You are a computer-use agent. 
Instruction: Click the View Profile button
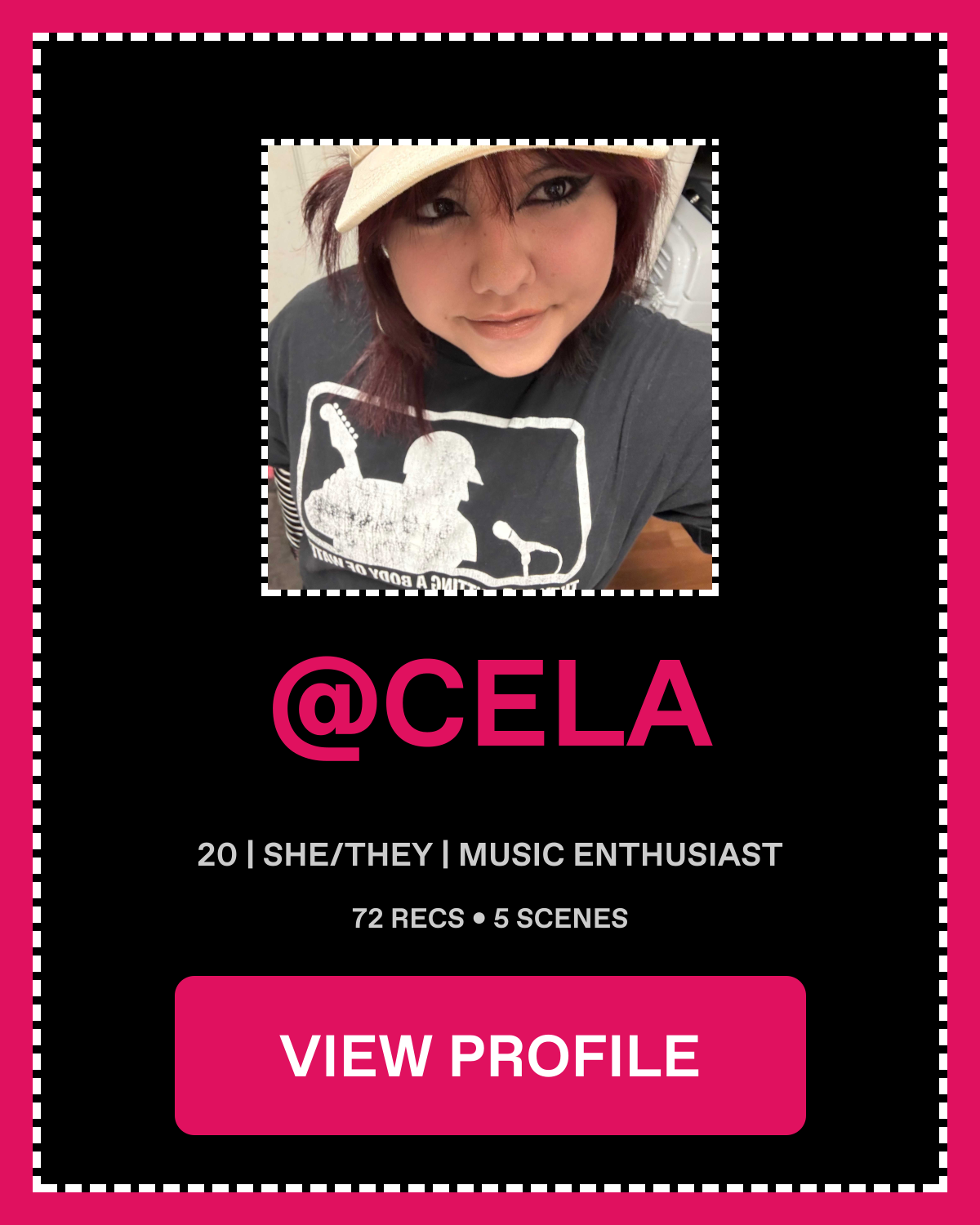coord(490,1055)
